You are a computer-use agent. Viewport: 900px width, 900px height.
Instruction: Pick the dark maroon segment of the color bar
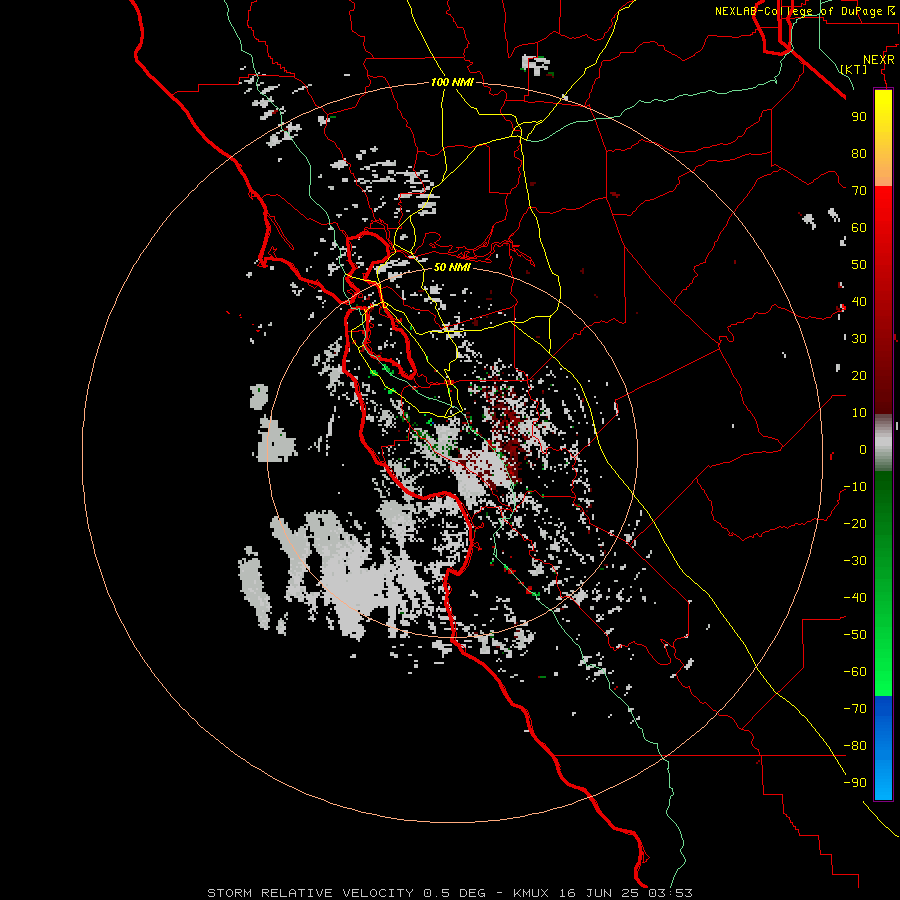pos(883,367)
